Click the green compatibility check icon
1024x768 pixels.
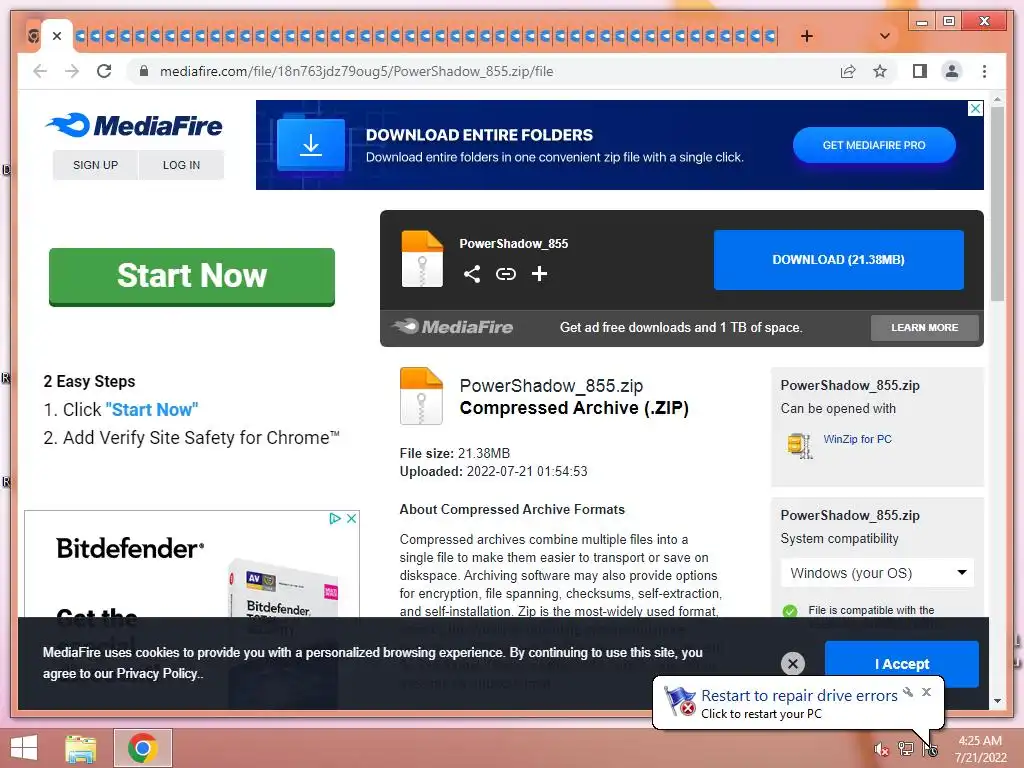pyautogui.click(x=790, y=611)
